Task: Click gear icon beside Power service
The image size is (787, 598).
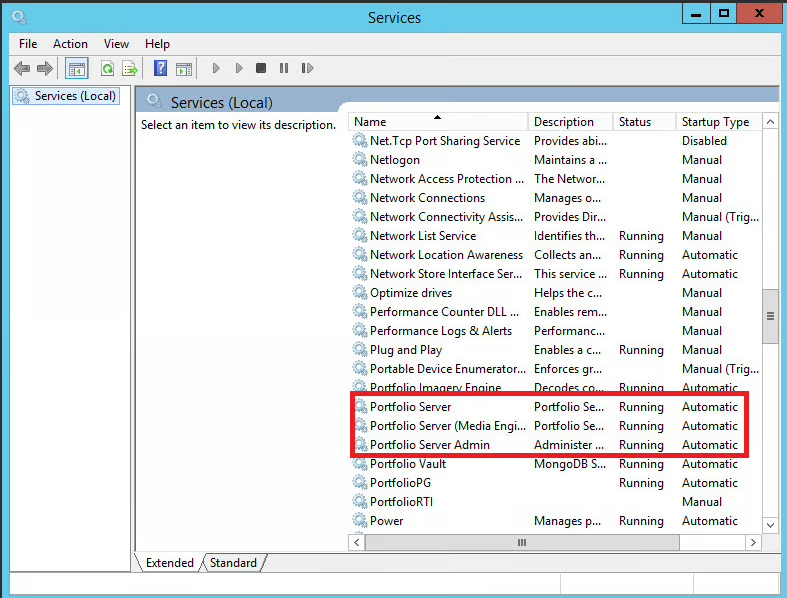Action: [359, 521]
